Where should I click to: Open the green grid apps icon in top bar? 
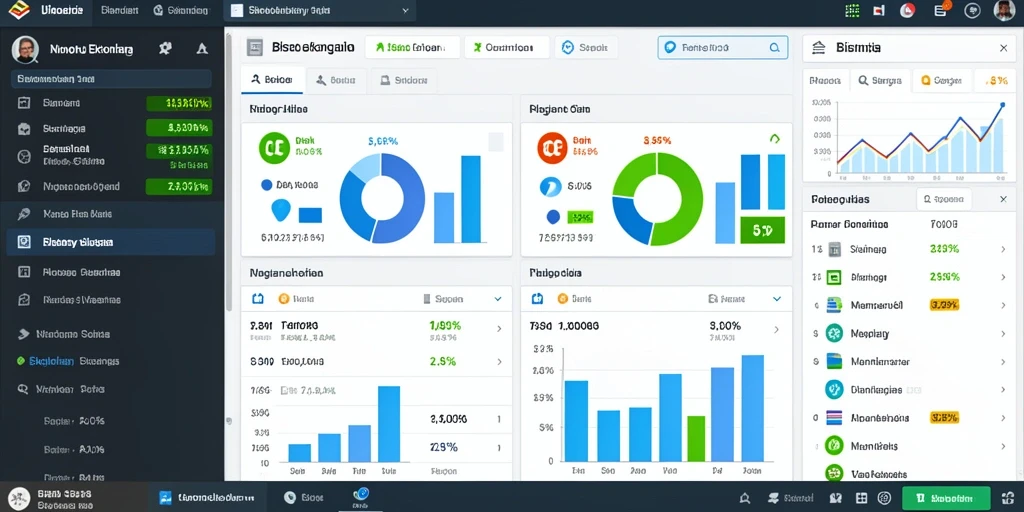852,10
